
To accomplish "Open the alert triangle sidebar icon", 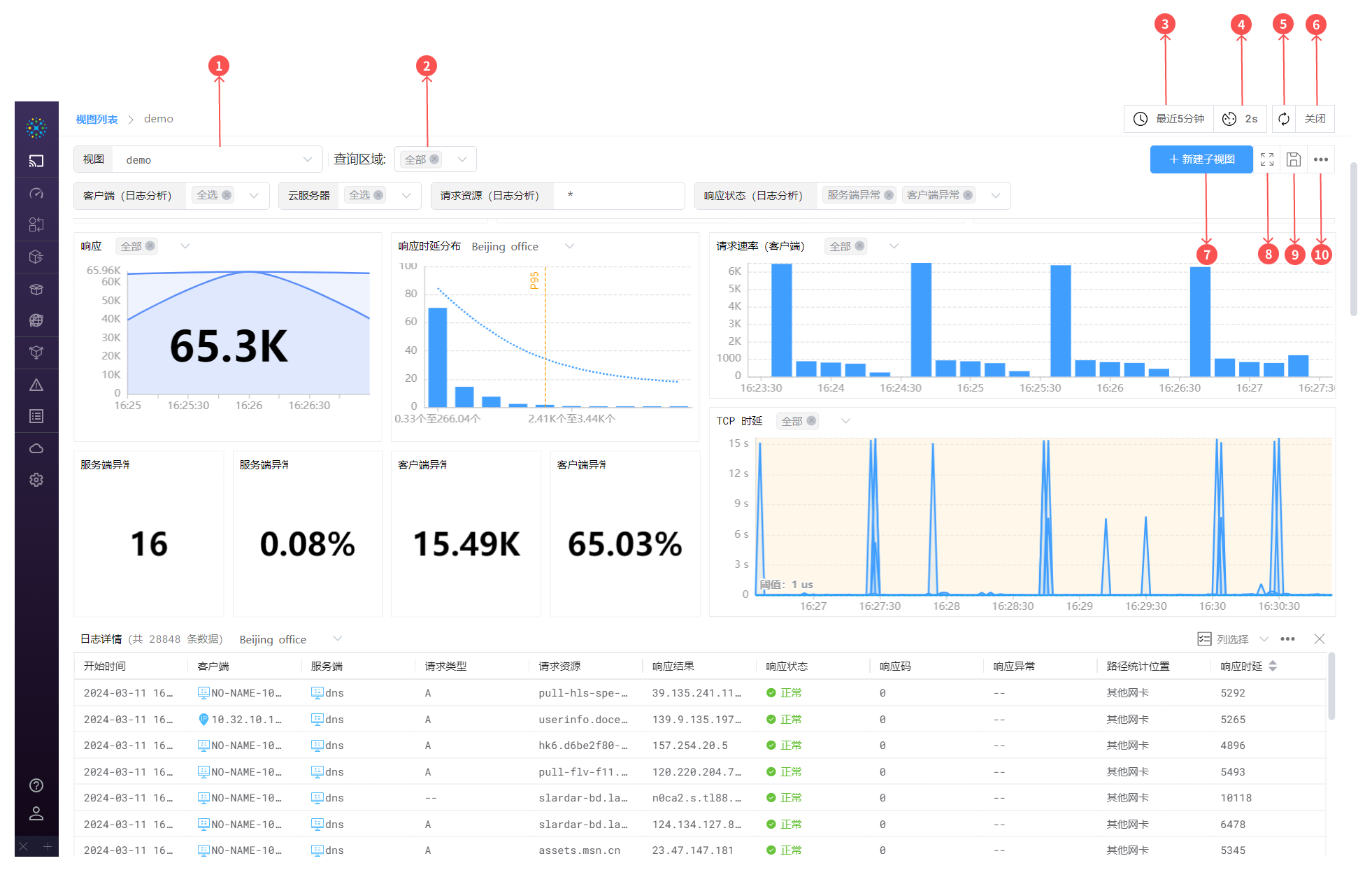I will (x=36, y=385).
